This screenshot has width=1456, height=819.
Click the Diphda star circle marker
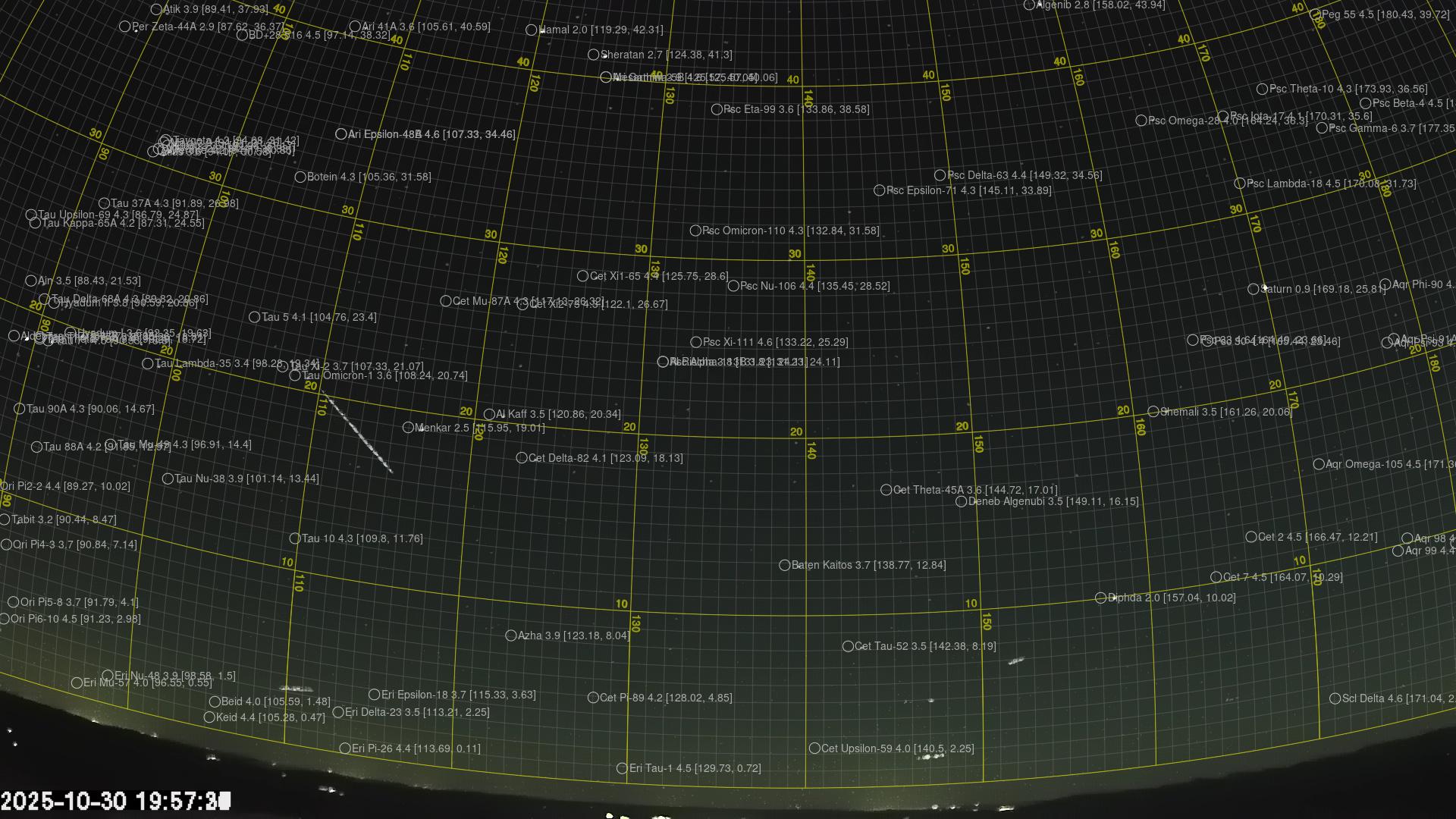[x=1100, y=598]
